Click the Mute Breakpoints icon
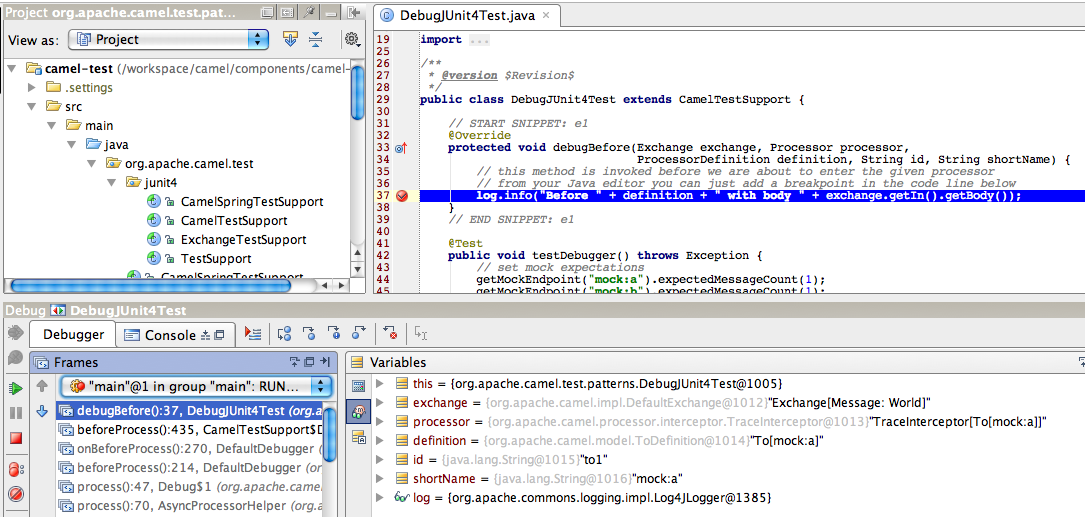This screenshot has width=1085, height=517. pos(15,493)
